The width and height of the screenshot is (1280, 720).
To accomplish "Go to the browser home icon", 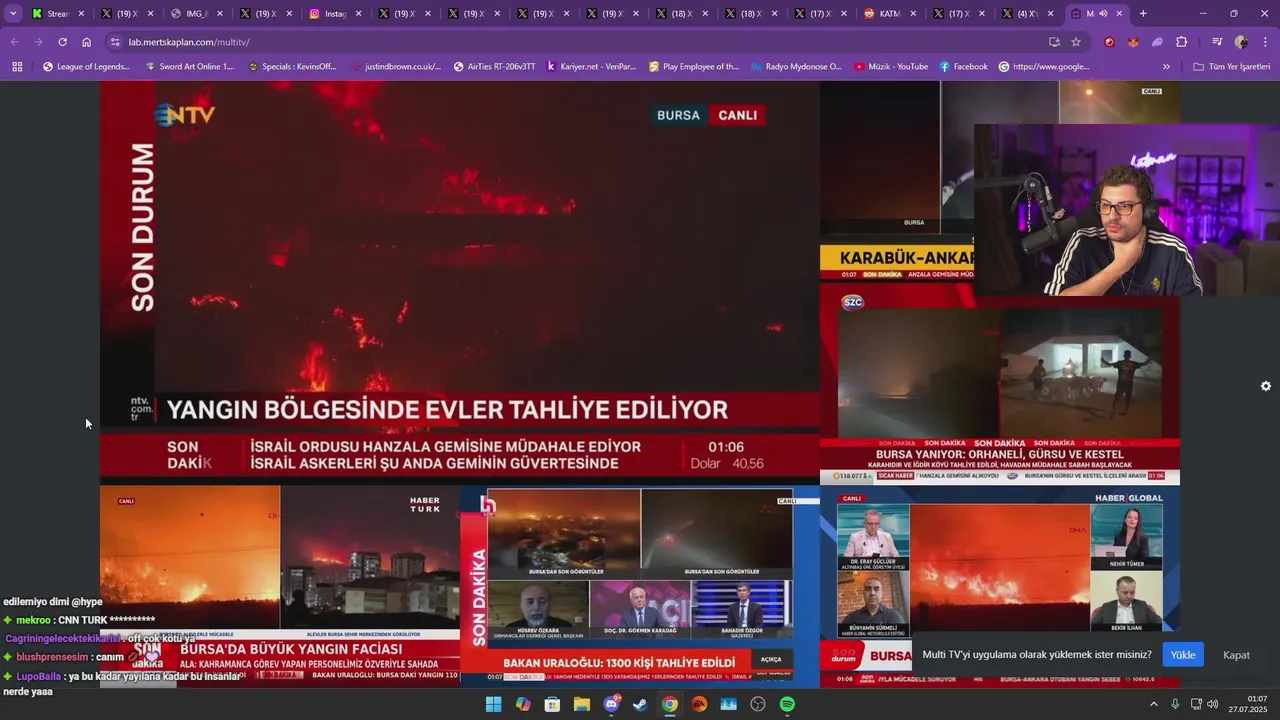I will coord(87,42).
